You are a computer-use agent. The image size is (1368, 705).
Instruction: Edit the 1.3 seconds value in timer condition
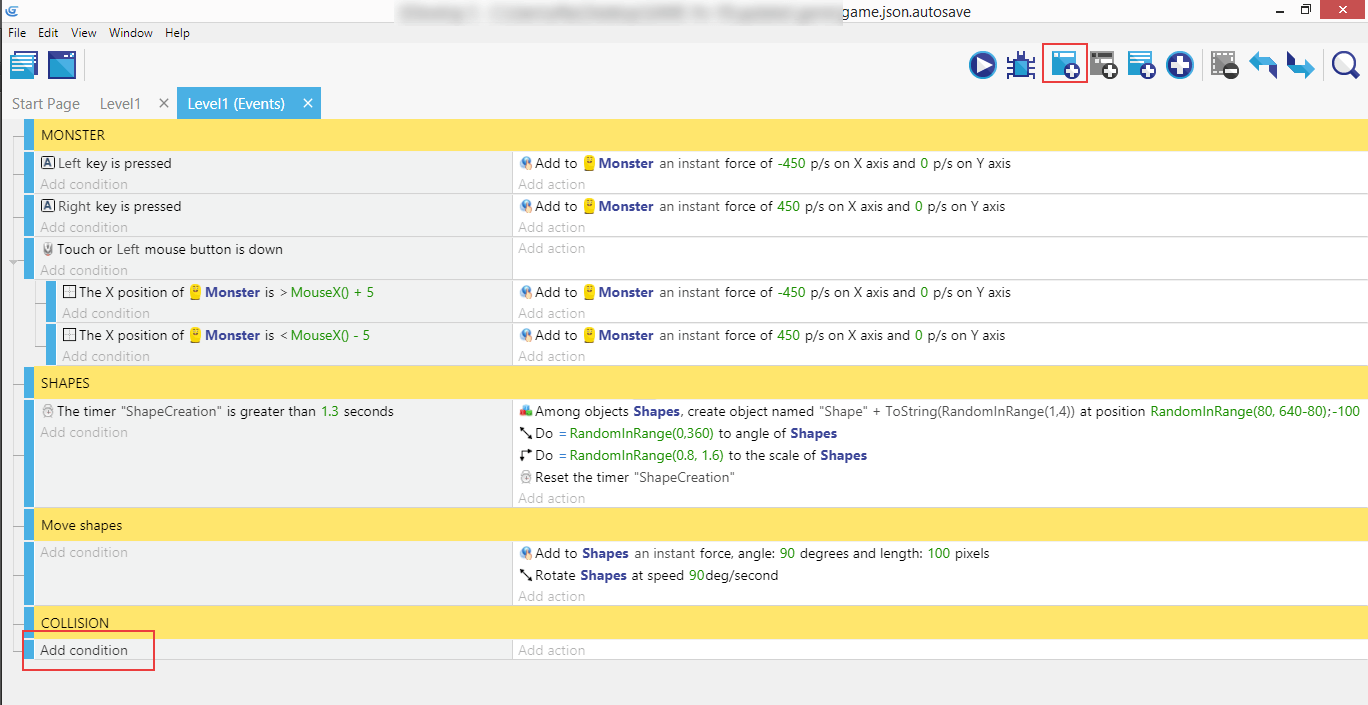pos(330,411)
